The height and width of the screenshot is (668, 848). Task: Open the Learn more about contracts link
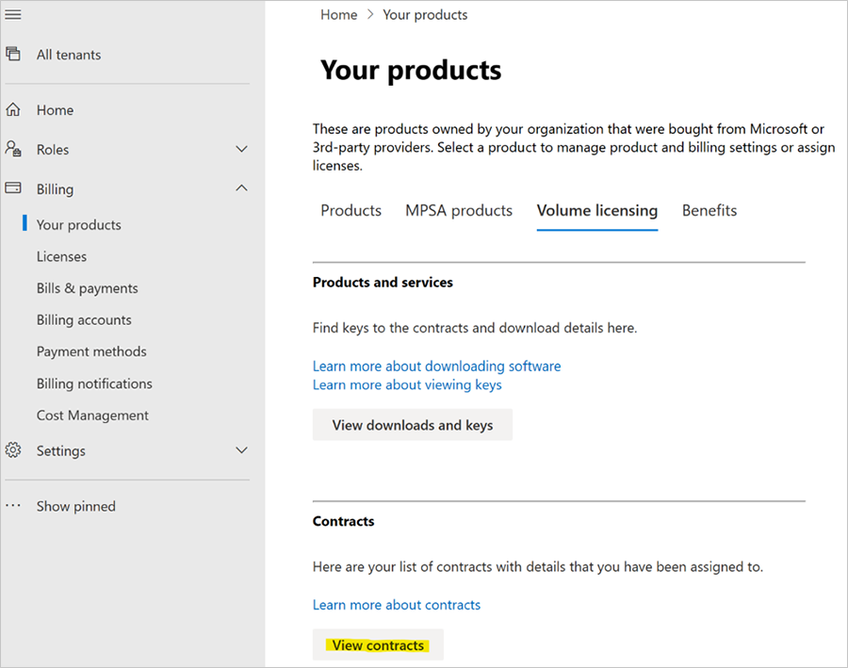coord(396,605)
